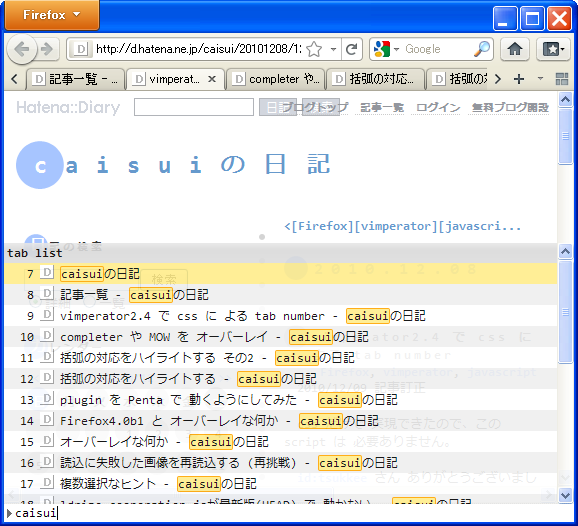Click the page scrollbar up arrow

(565, 99)
